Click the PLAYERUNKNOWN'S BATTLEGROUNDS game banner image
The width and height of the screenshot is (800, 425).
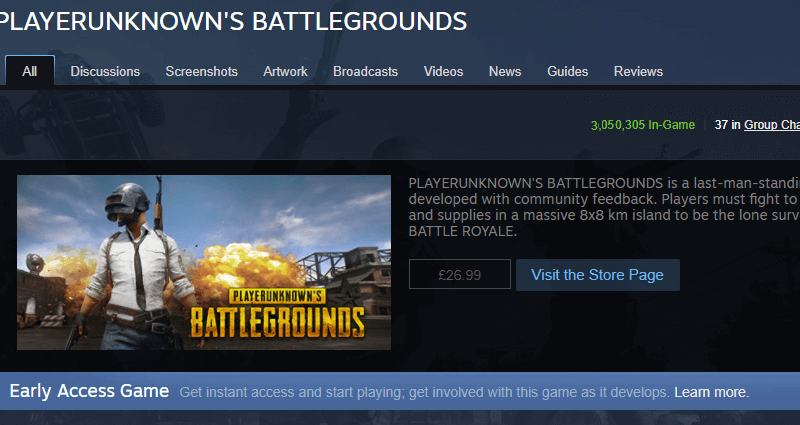click(x=204, y=262)
